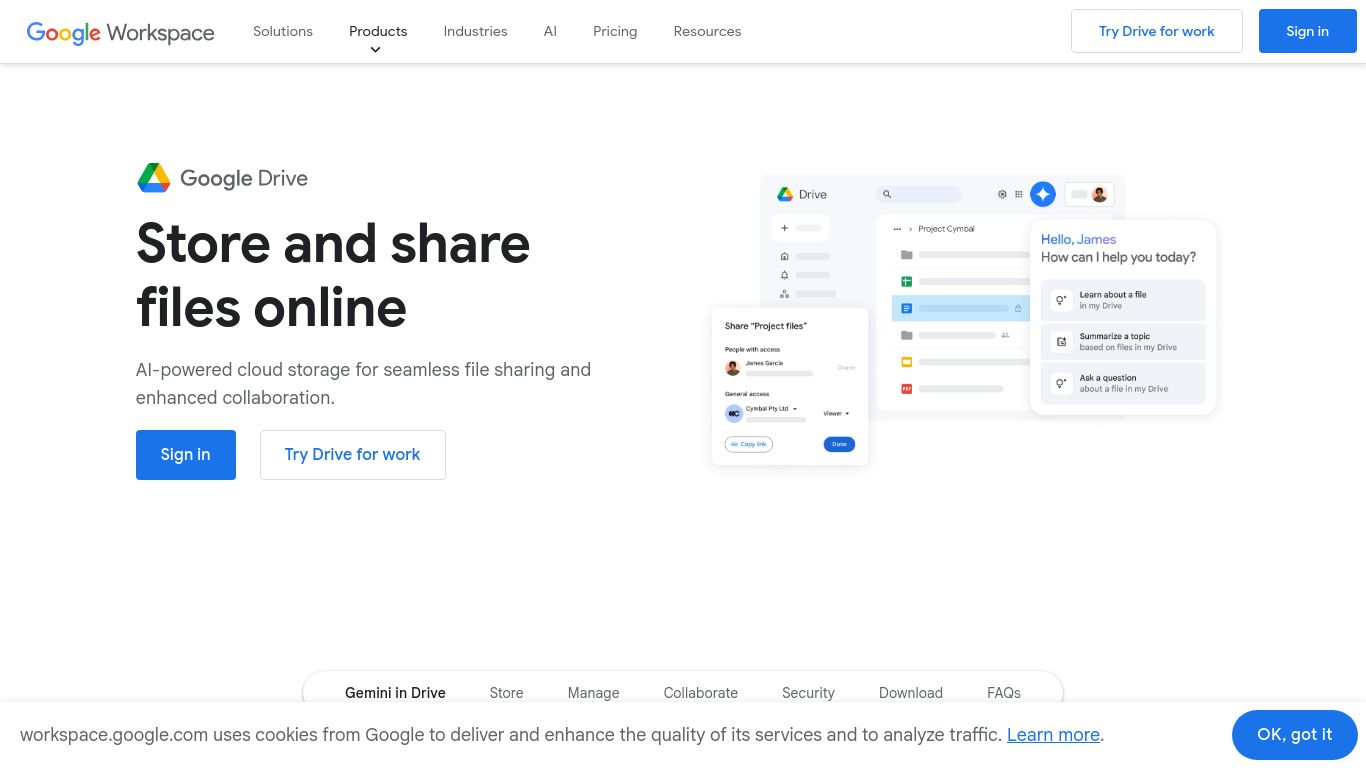The width and height of the screenshot is (1366, 768).
Task: Click Sign in in the top header
Action: (1307, 31)
